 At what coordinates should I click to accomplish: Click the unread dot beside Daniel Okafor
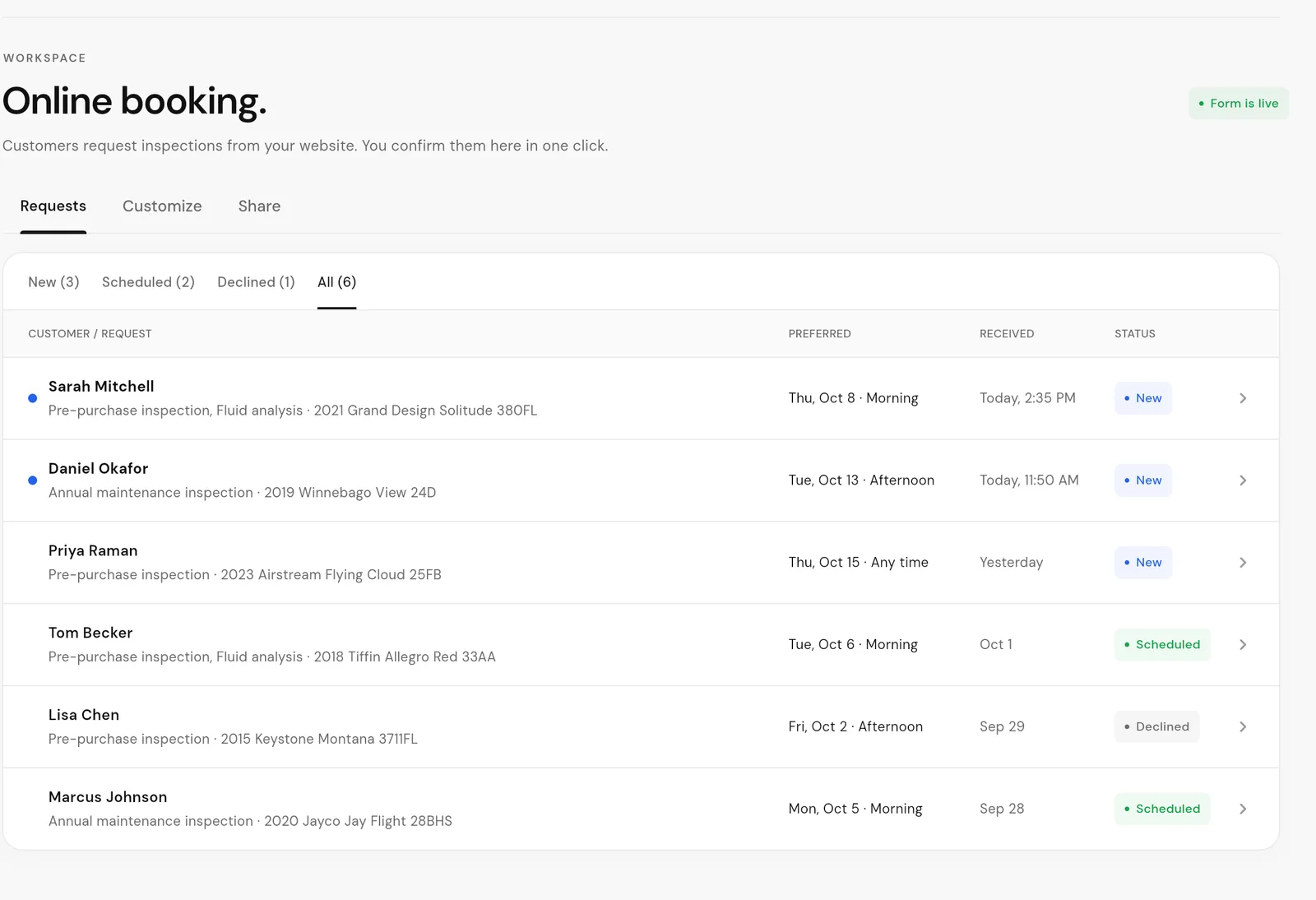(x=33, y=480)
